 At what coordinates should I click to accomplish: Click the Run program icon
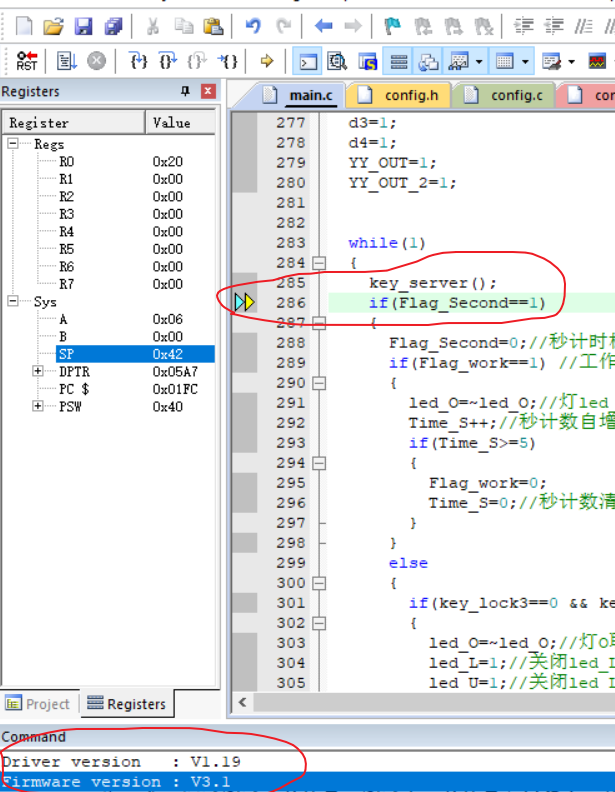(x=67, y=61)
